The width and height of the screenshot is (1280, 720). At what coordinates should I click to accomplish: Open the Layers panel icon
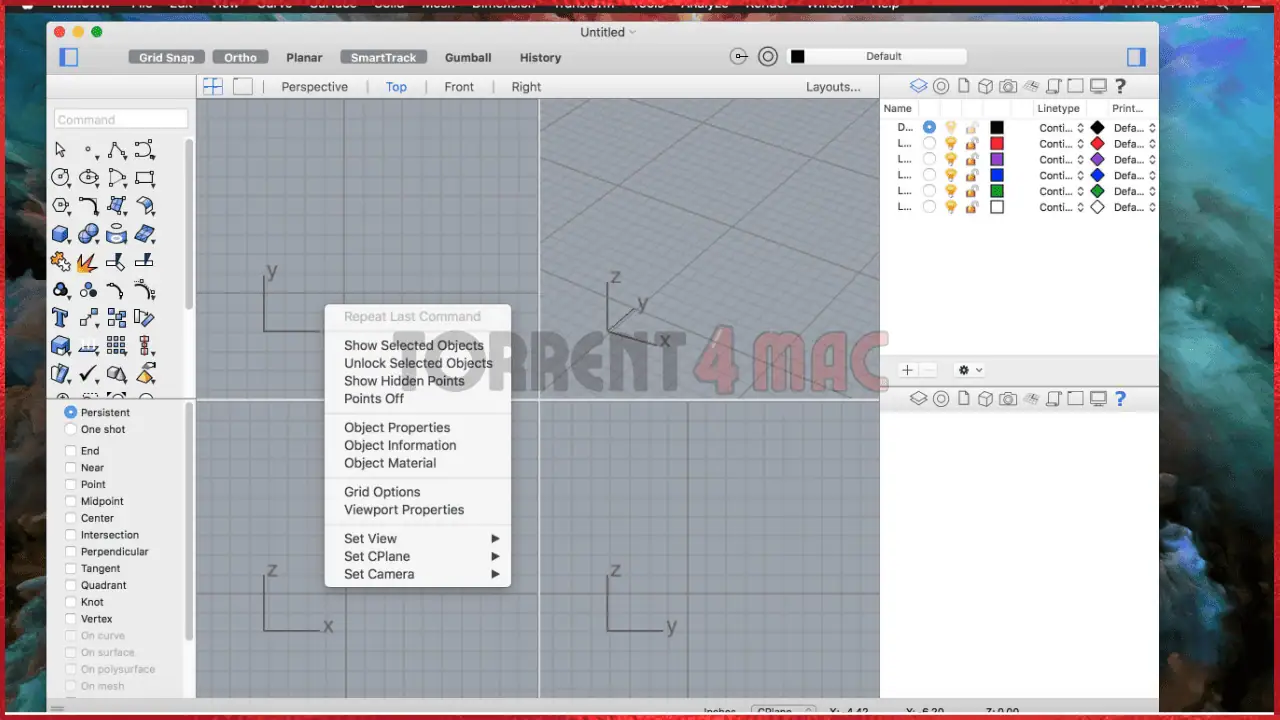918,86
